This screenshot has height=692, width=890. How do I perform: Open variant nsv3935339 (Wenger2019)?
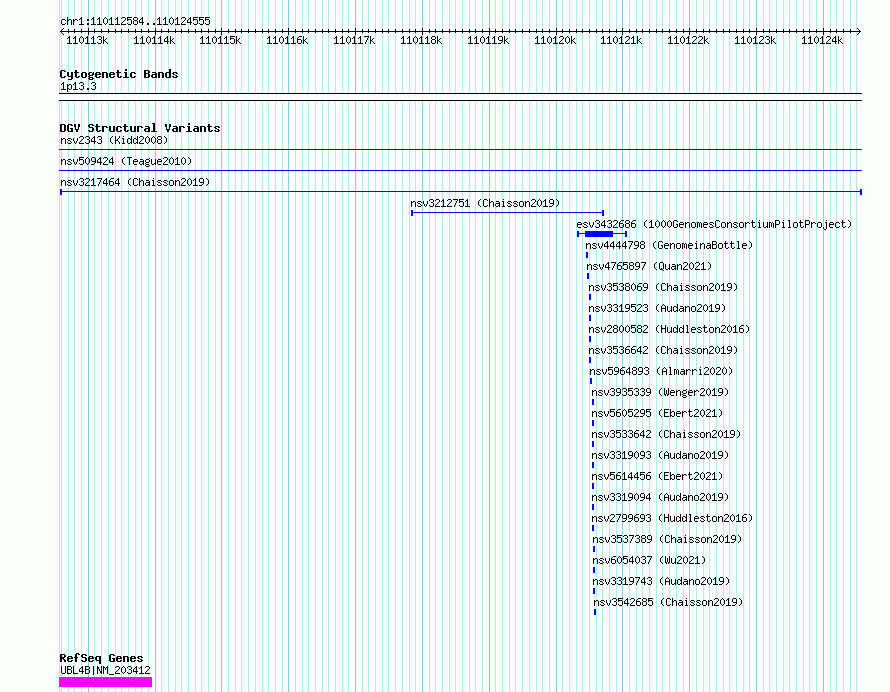coord(660,392)
